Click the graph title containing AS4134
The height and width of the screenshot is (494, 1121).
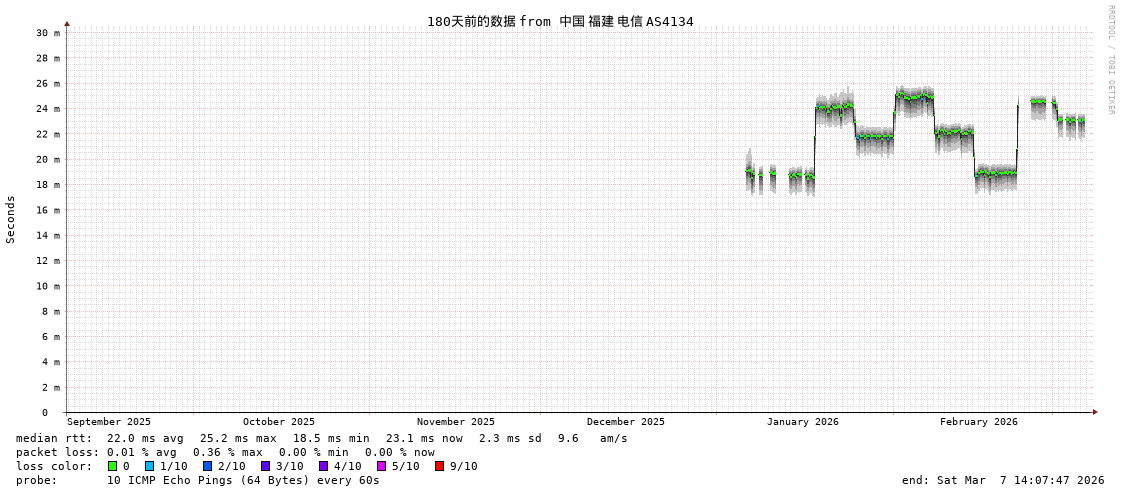click(560, 21)
